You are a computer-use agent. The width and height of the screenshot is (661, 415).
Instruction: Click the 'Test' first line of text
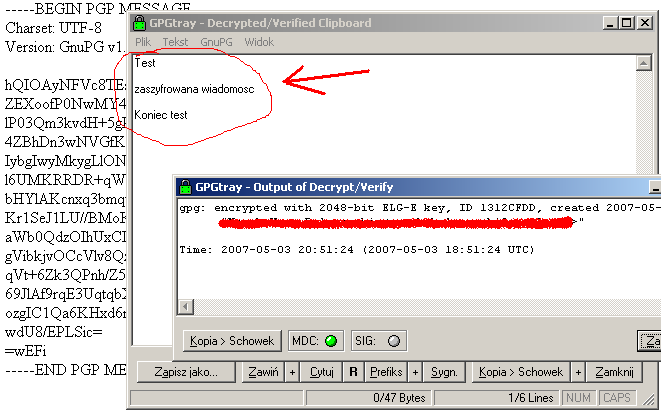click(x=145, y=63)
